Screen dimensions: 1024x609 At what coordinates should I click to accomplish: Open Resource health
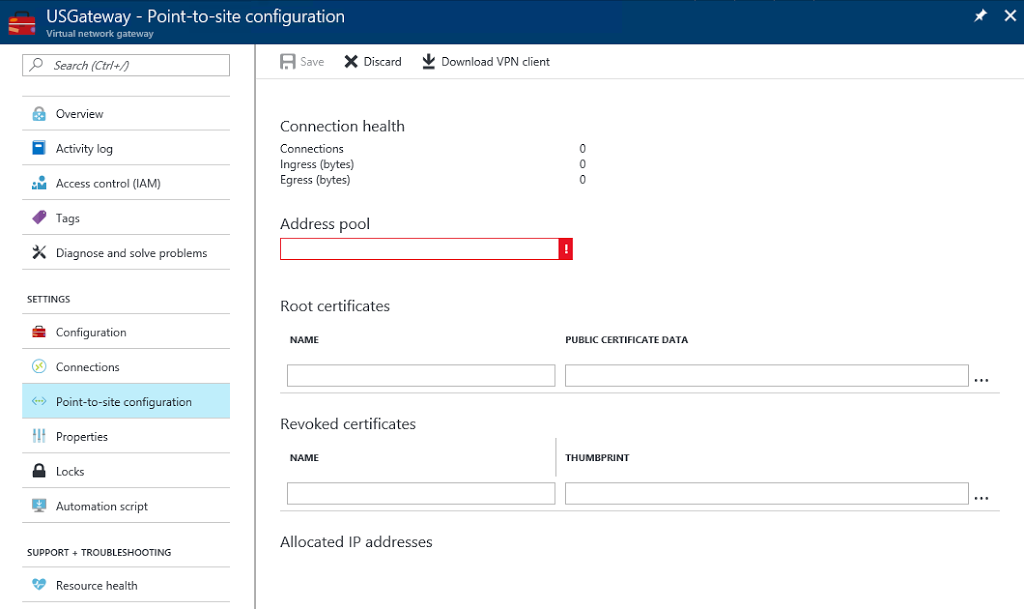(x=126, y=585)
